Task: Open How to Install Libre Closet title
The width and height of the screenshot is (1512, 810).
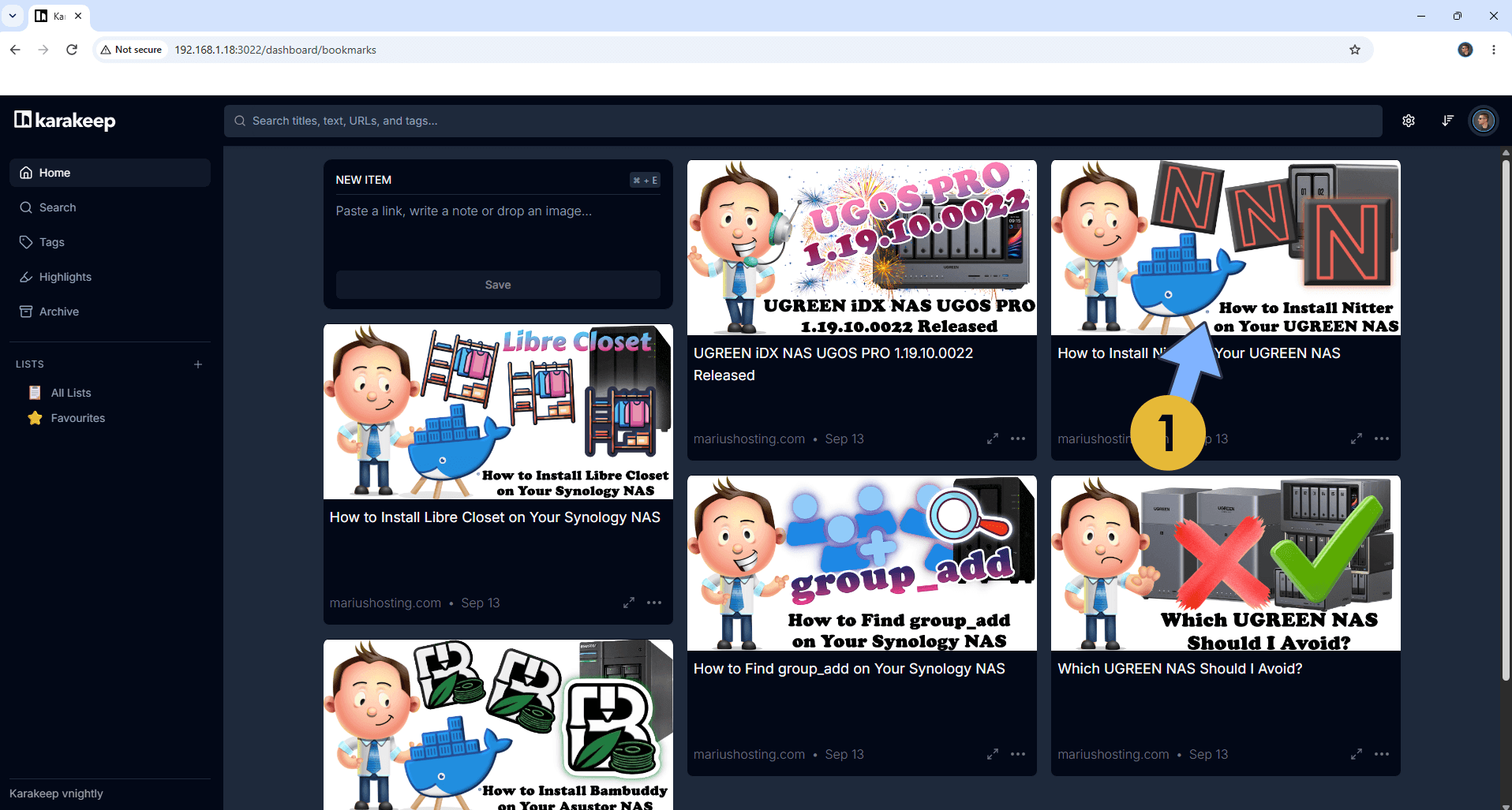Action: point(495,517)
